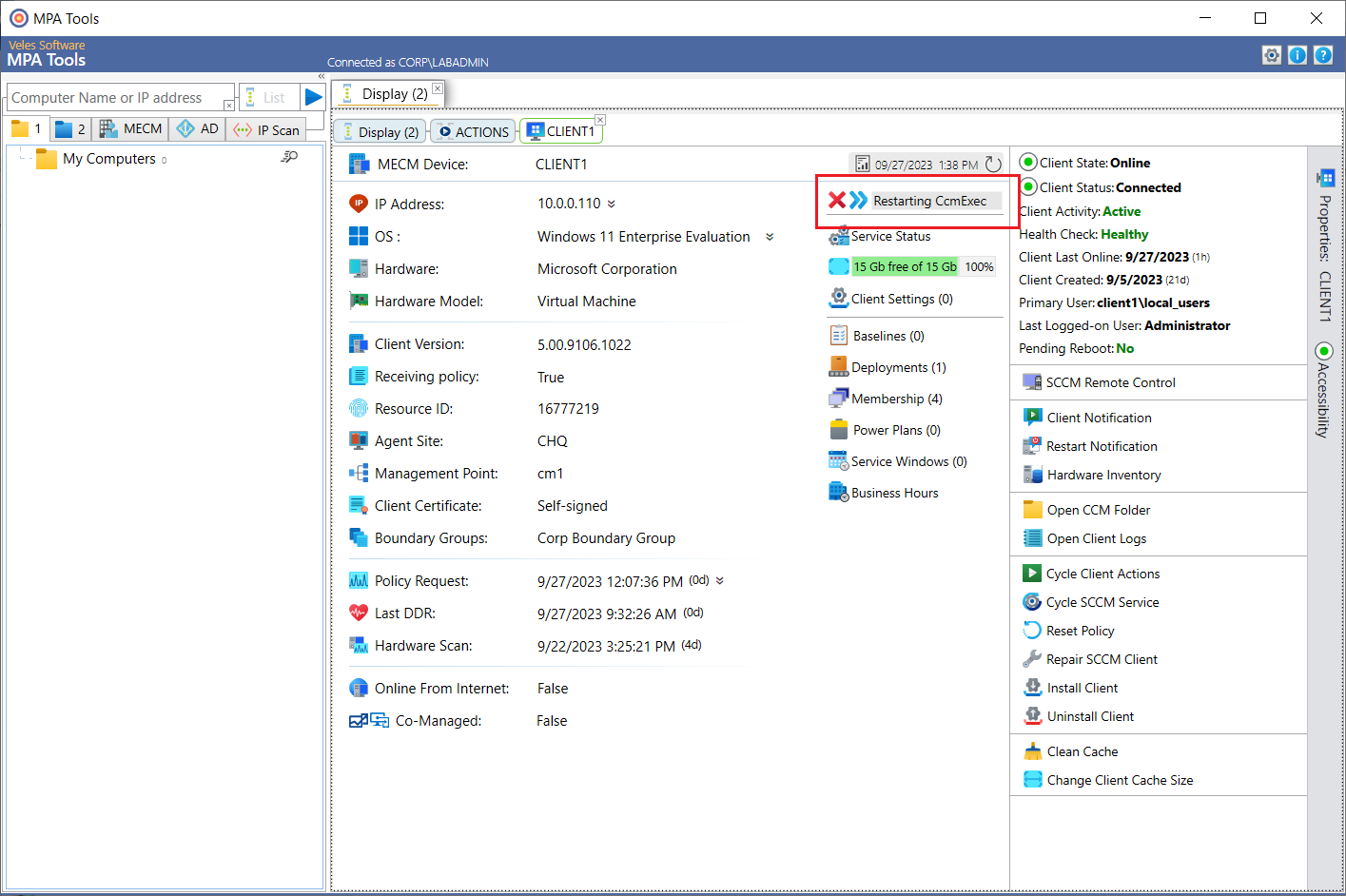The width and height of the screenshot is (1346, 896).
Task: Open Deployments (1) list
Action: [898, 367]
